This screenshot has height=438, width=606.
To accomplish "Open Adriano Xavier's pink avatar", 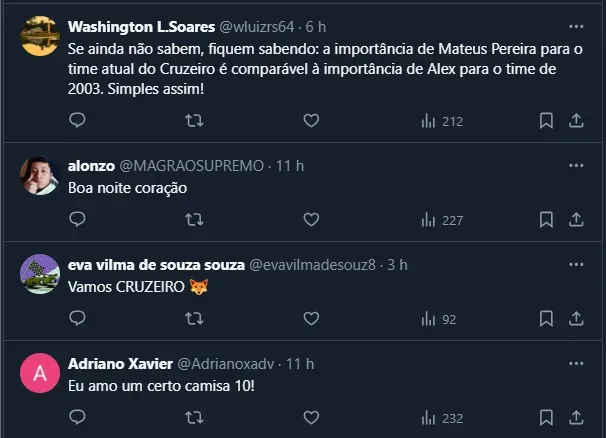I will tap(40, 374).
